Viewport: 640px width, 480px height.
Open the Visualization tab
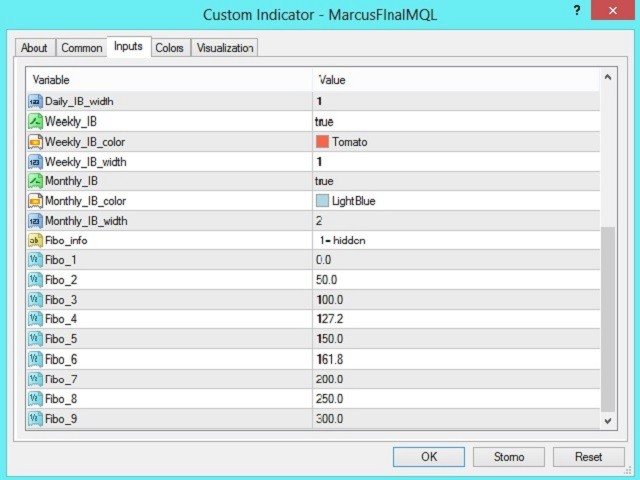point(225,48)
